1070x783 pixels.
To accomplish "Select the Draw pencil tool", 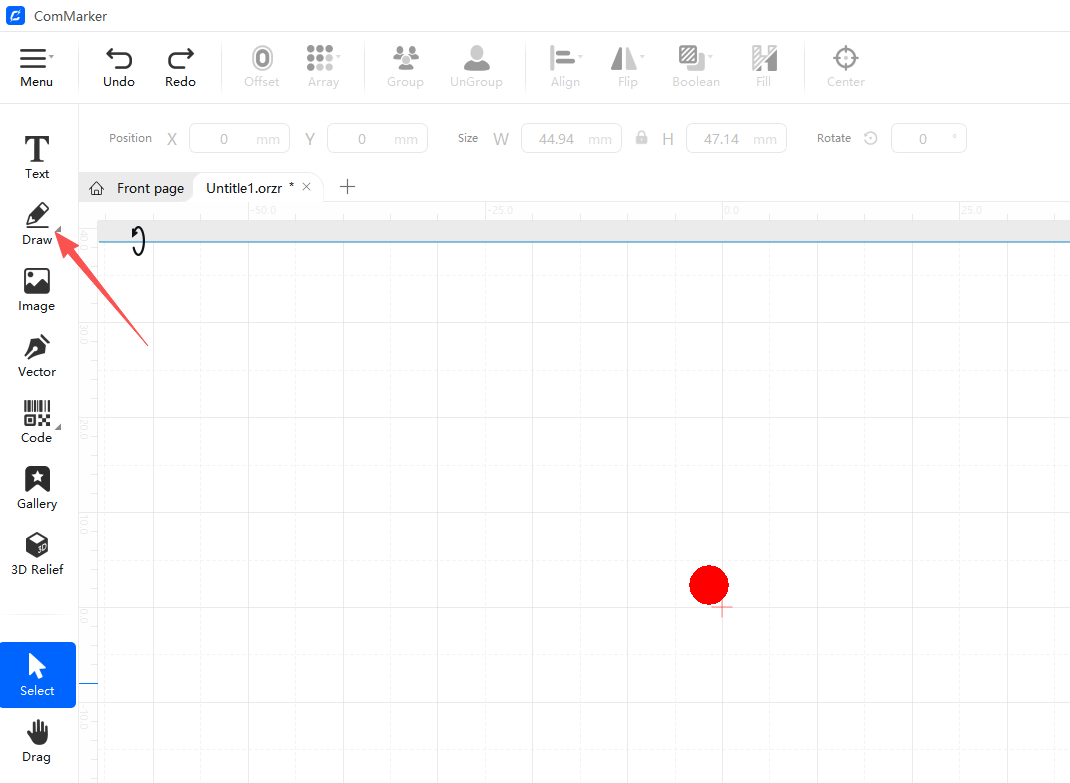I will coord(37,223).
